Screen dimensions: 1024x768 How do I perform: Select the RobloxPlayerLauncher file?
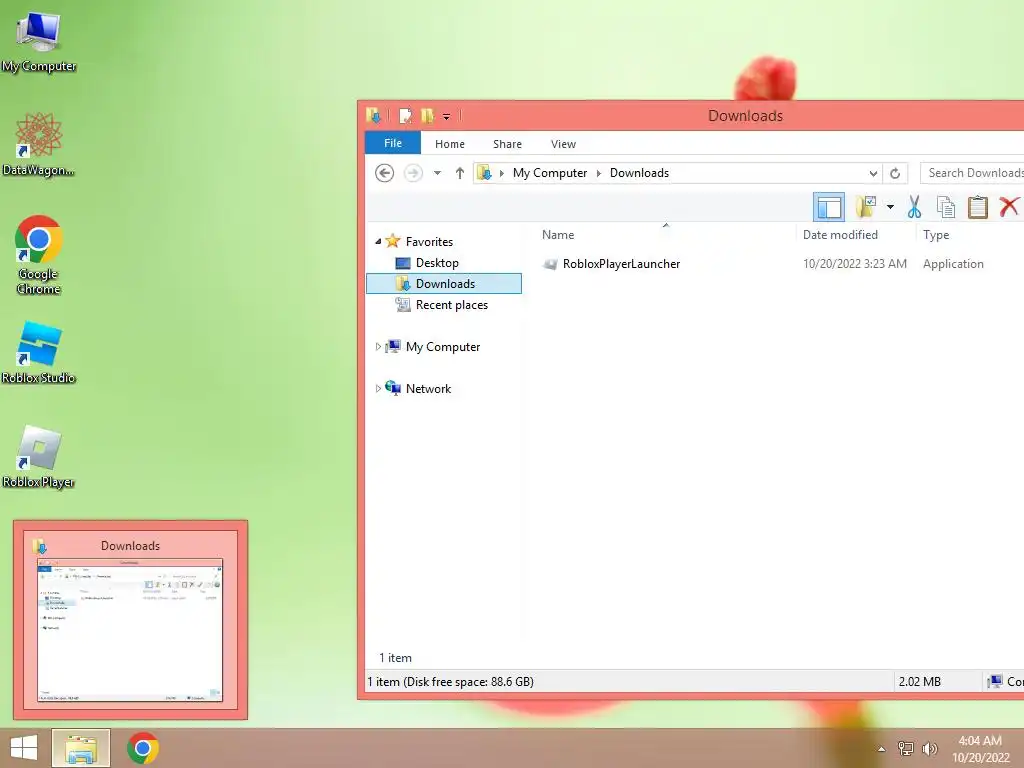621,264
